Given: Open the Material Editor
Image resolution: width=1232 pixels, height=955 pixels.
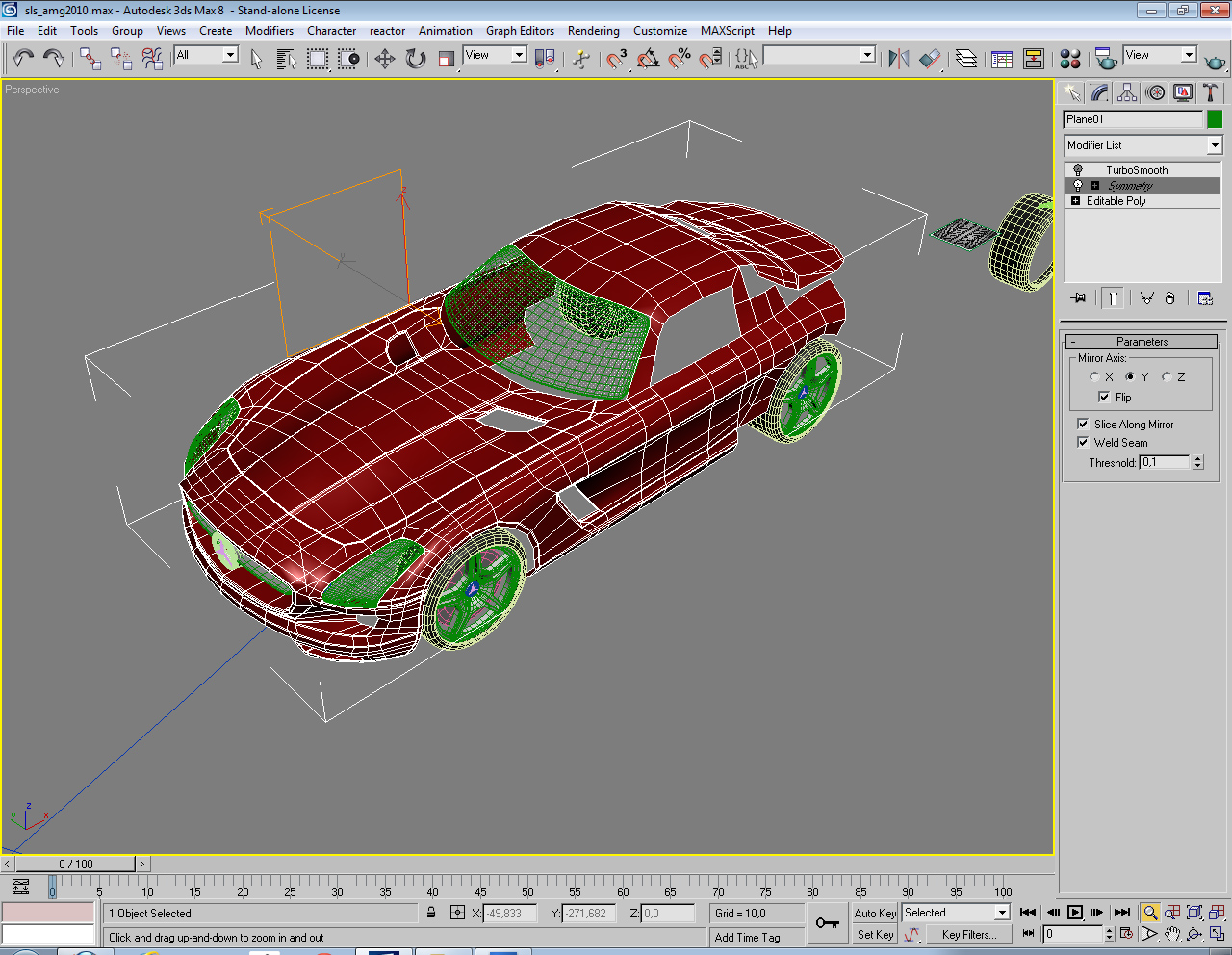Looking at the screenshot, I should [1069, 59].
